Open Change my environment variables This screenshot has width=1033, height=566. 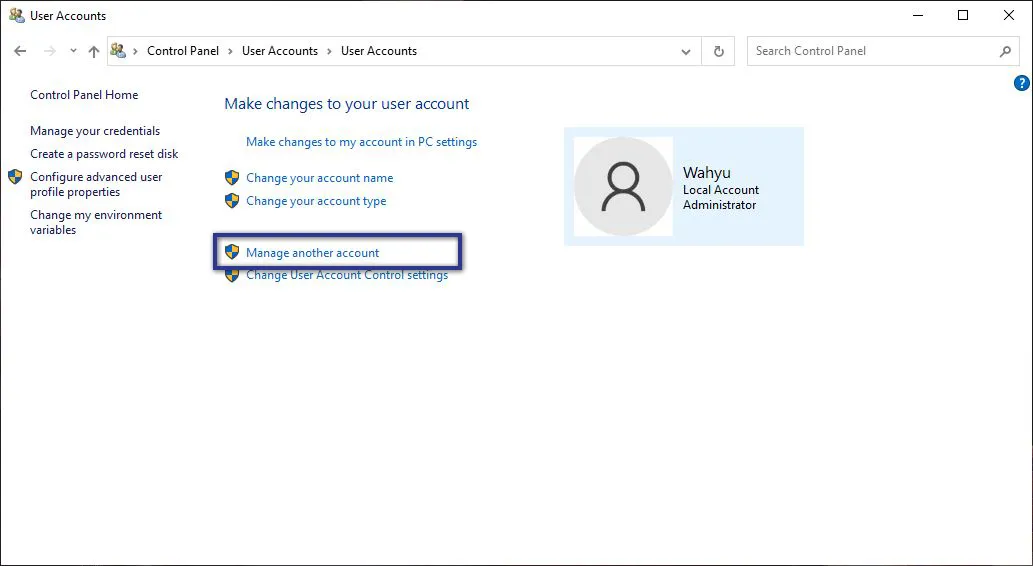96,222
